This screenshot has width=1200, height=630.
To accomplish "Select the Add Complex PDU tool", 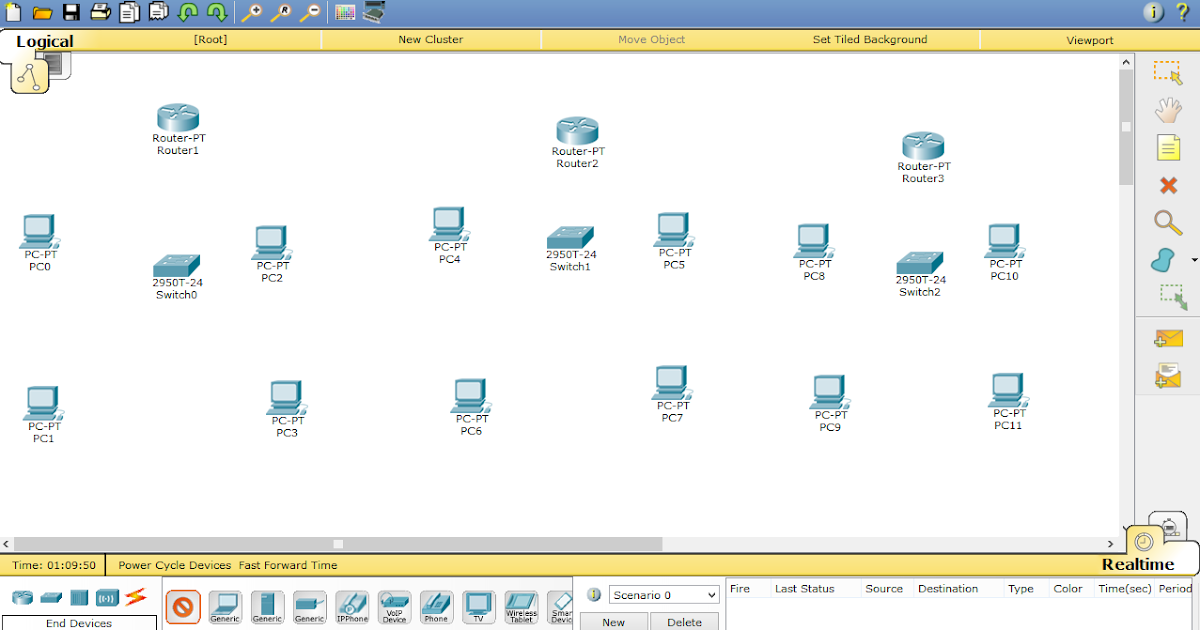I will (x=1168, y=375).
